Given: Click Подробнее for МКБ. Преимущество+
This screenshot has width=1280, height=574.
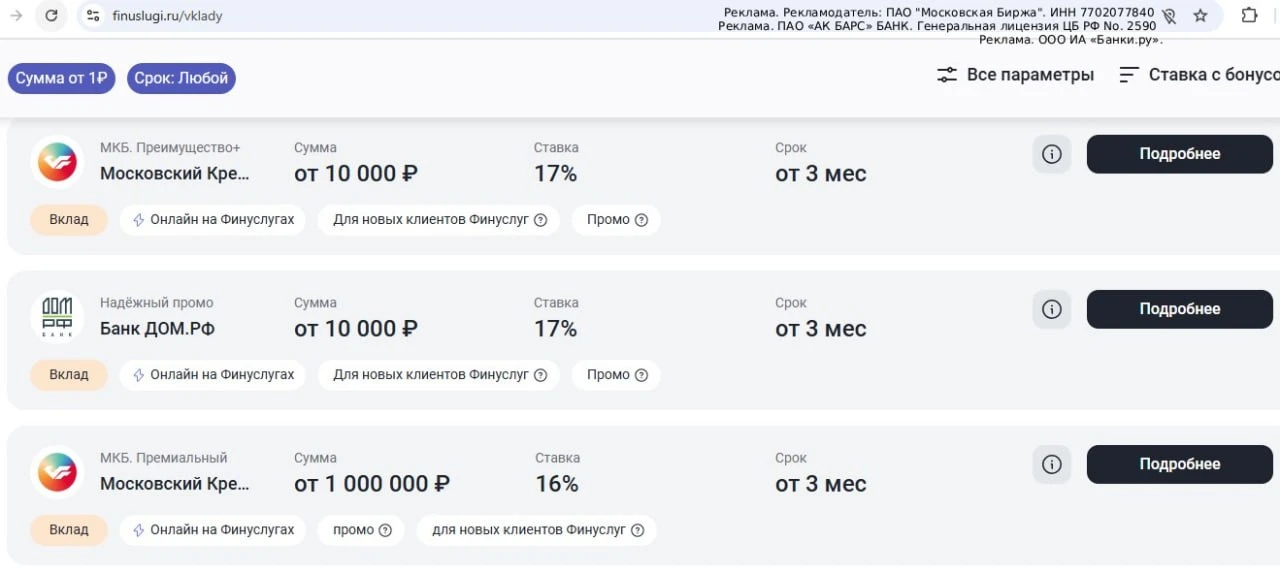Looking at the screenshot, I should coord(1180,154).
